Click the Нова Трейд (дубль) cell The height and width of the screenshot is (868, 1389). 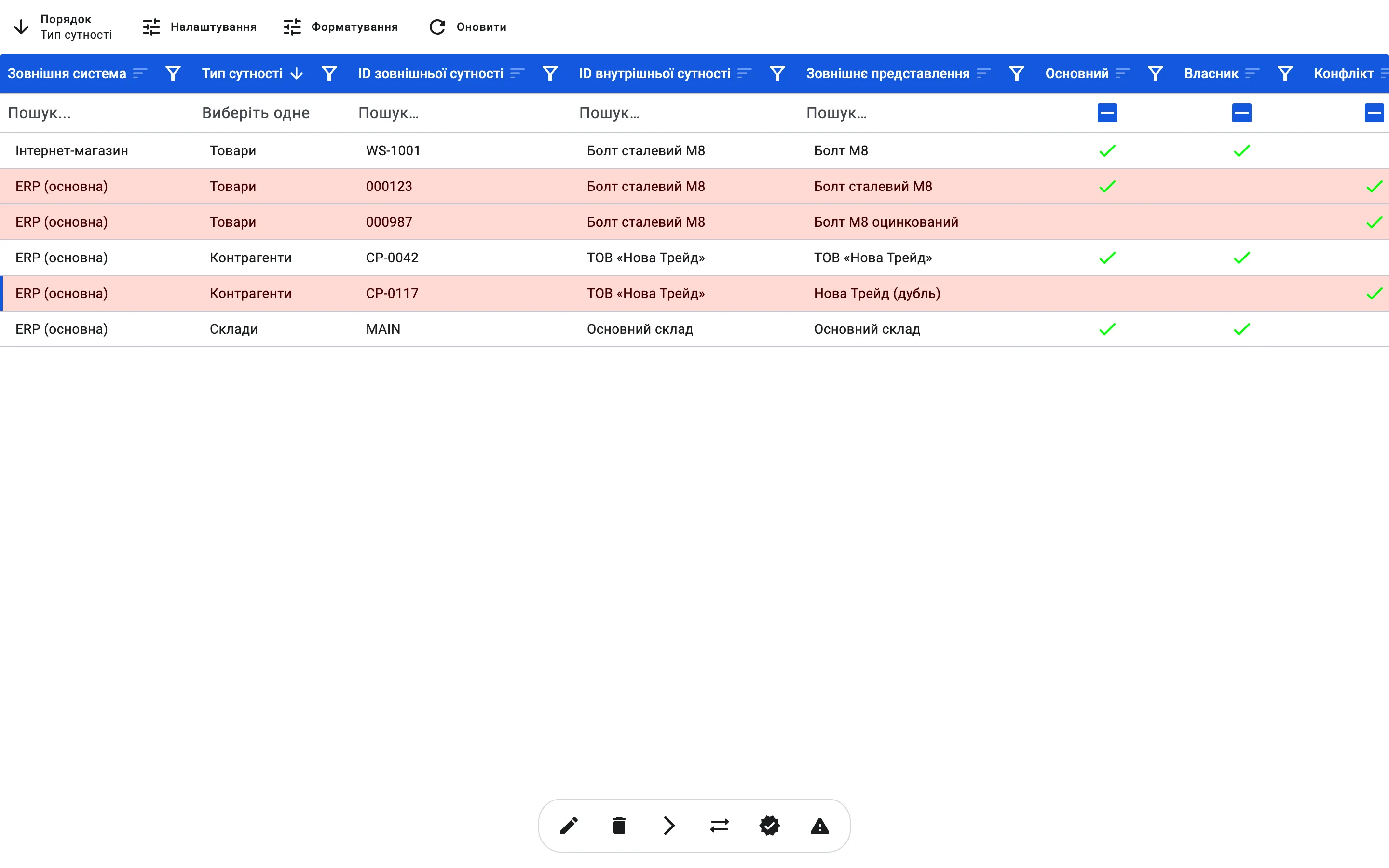coord(877,293)
